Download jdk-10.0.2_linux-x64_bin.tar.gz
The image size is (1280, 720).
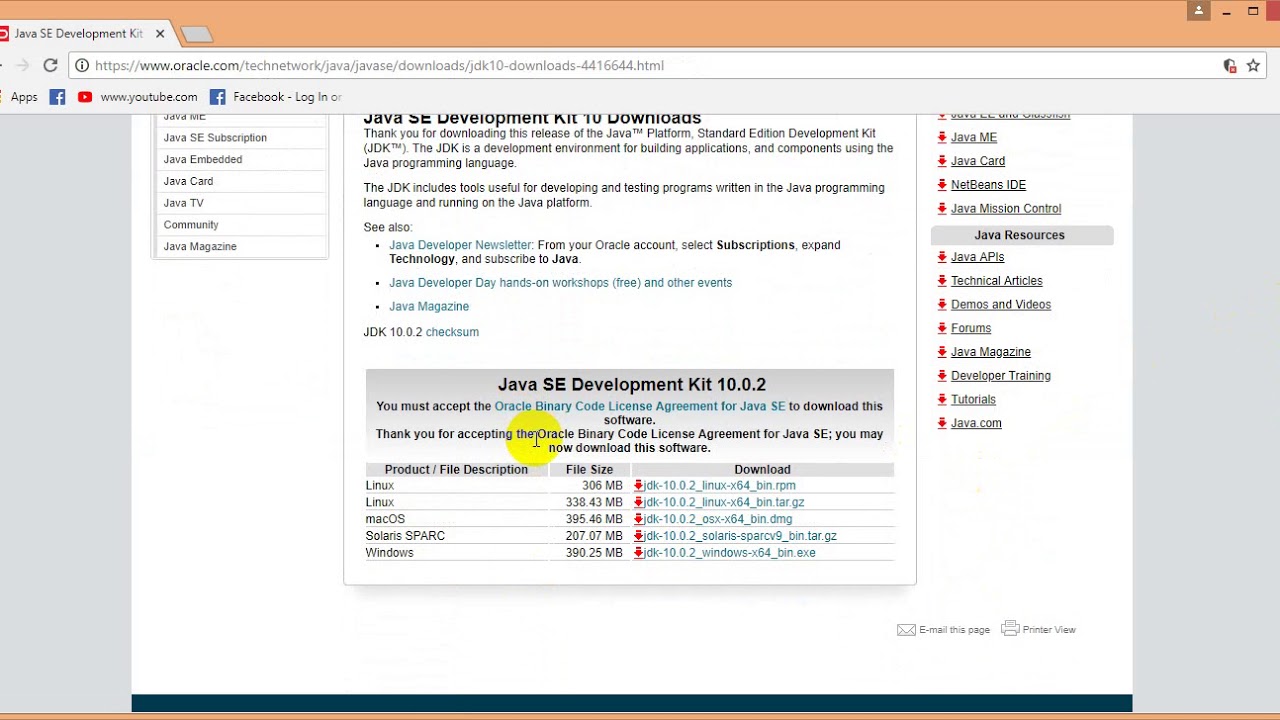point(724,502)
